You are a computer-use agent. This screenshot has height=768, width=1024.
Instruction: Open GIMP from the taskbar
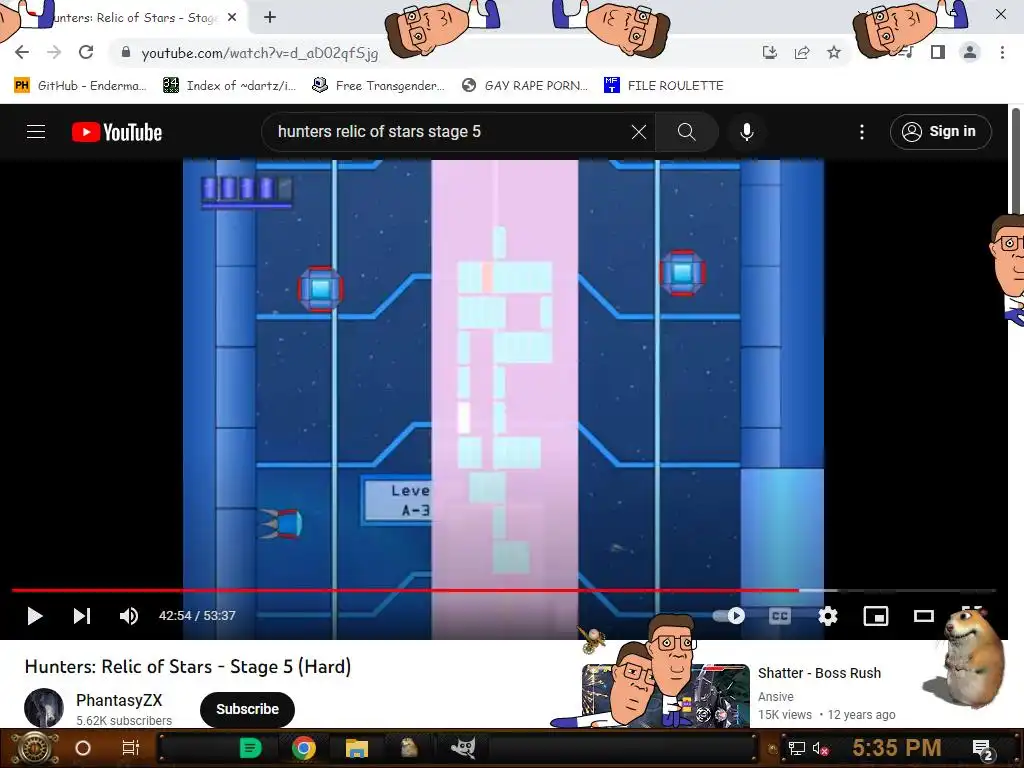coord(463,748)
